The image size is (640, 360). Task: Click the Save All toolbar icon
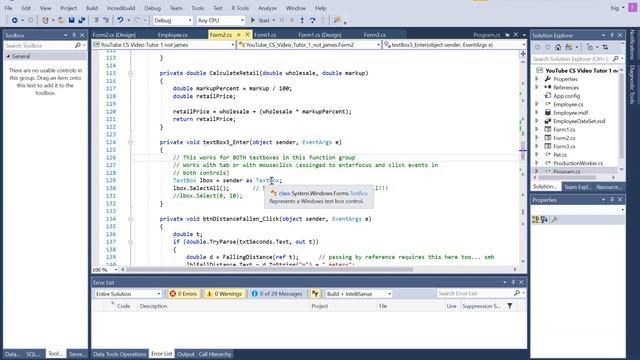pyautogui.click(x=82, y=20)
